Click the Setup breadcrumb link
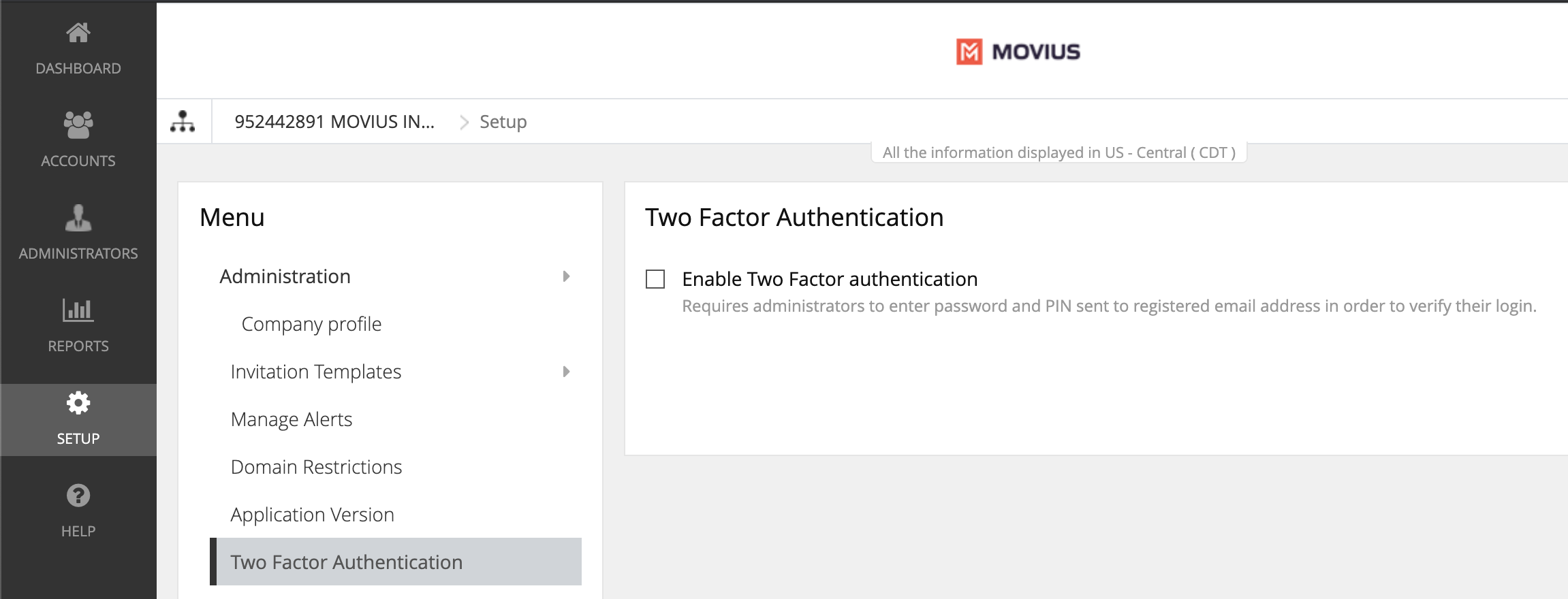 pyautogui.click(x=503, y=122)
